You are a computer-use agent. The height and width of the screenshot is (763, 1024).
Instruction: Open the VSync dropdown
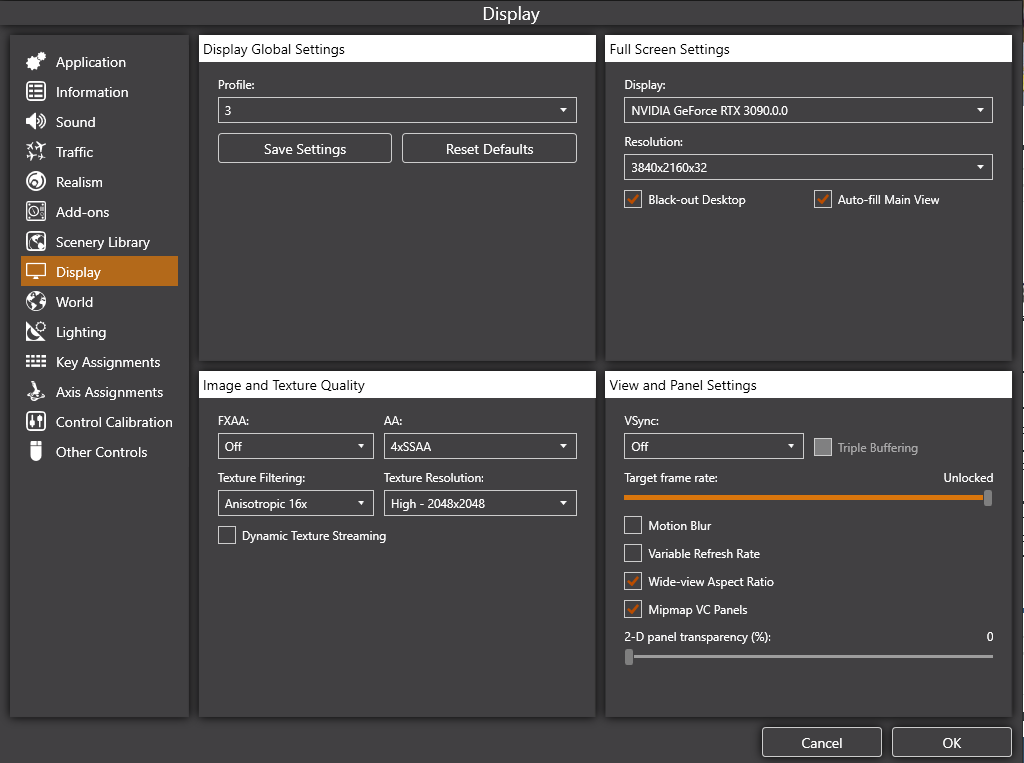tap(714, 446)
